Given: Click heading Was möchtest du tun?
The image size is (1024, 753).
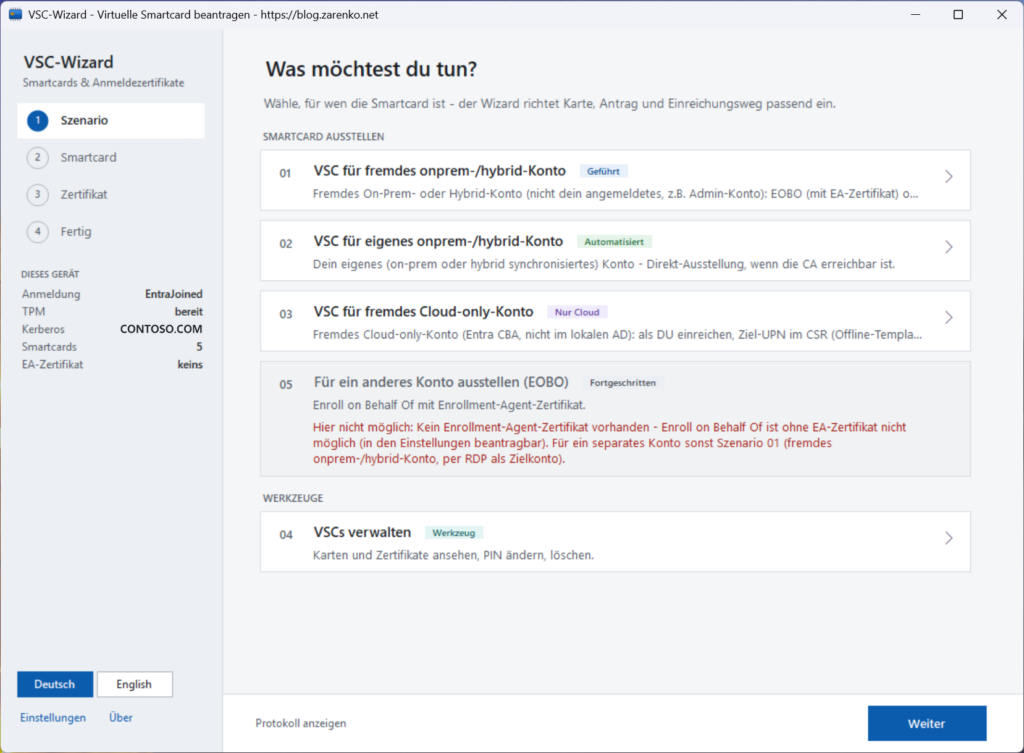Looking at the screenshot, I should (x=372, y=69).
